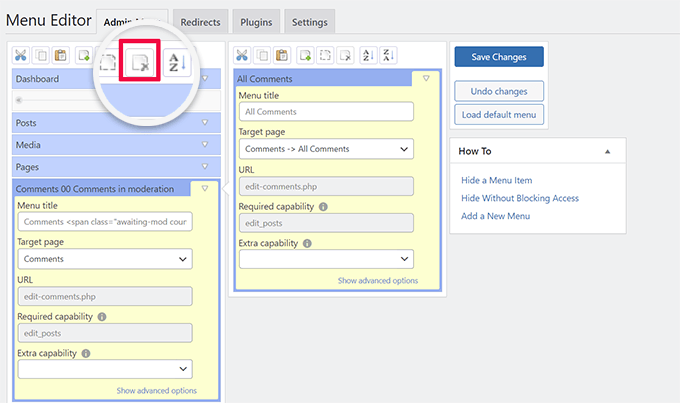
Task: Open Hide Without Blocking Access link
Action: click(x=520, y=198)
